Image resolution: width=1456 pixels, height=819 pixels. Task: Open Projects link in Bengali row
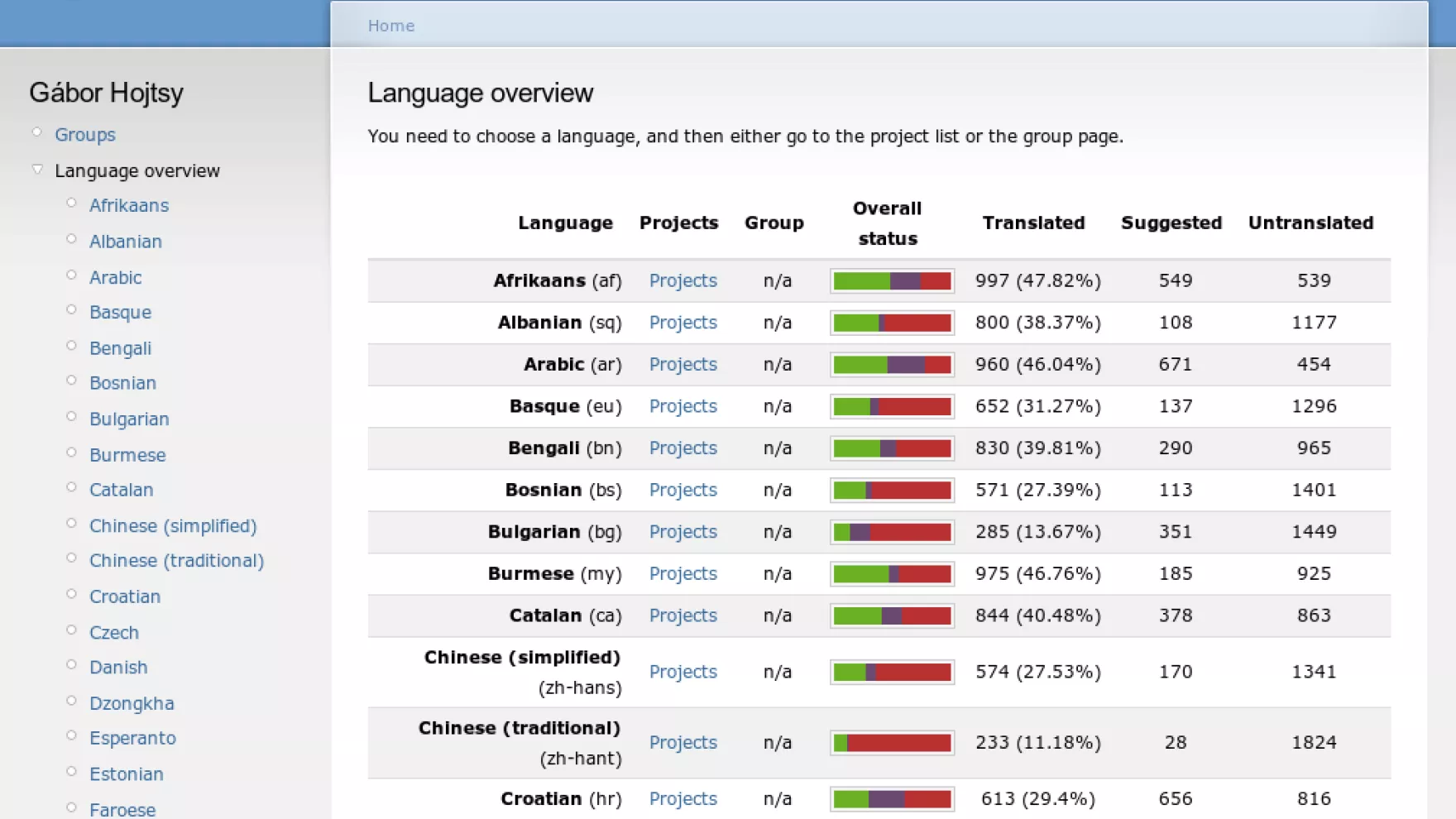click(x=683, y=448)
